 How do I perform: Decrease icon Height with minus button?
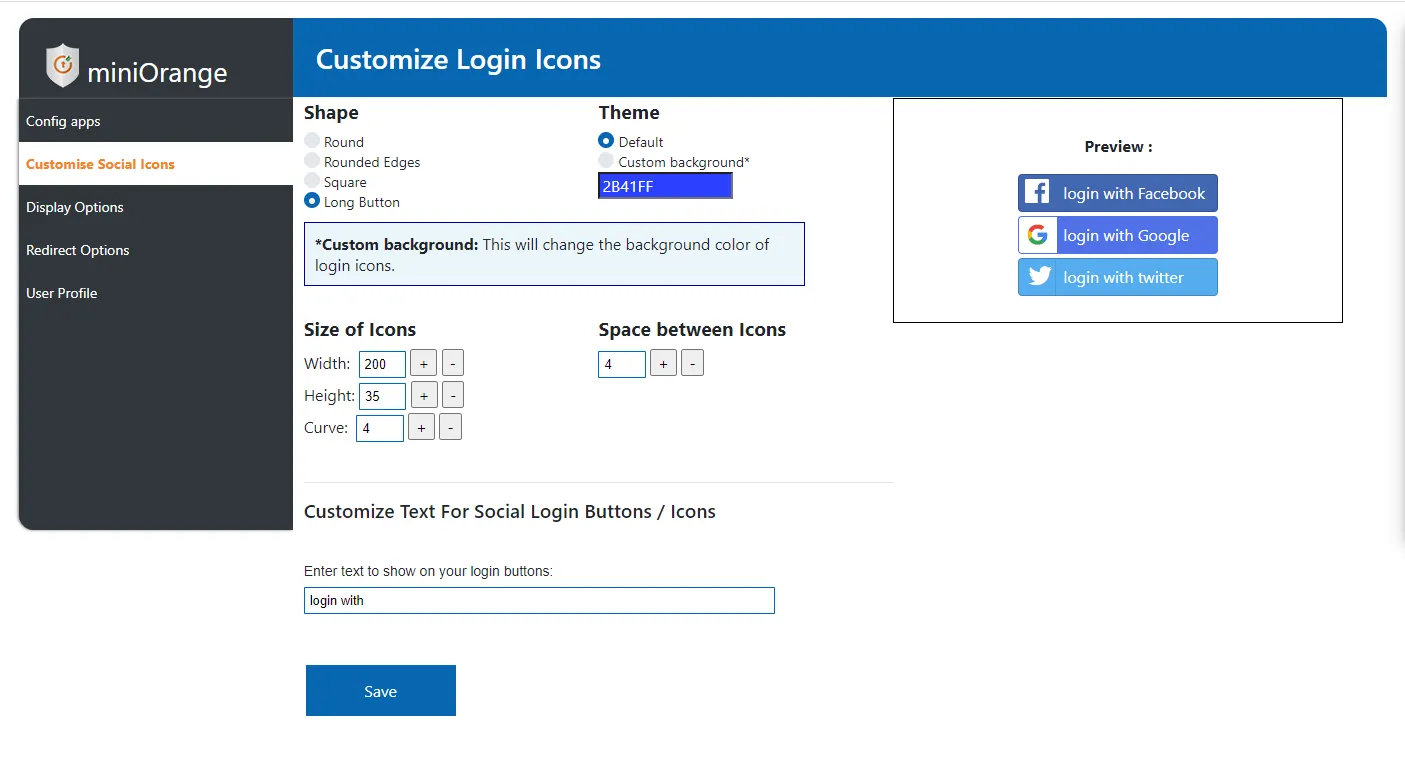pos(453,396)
